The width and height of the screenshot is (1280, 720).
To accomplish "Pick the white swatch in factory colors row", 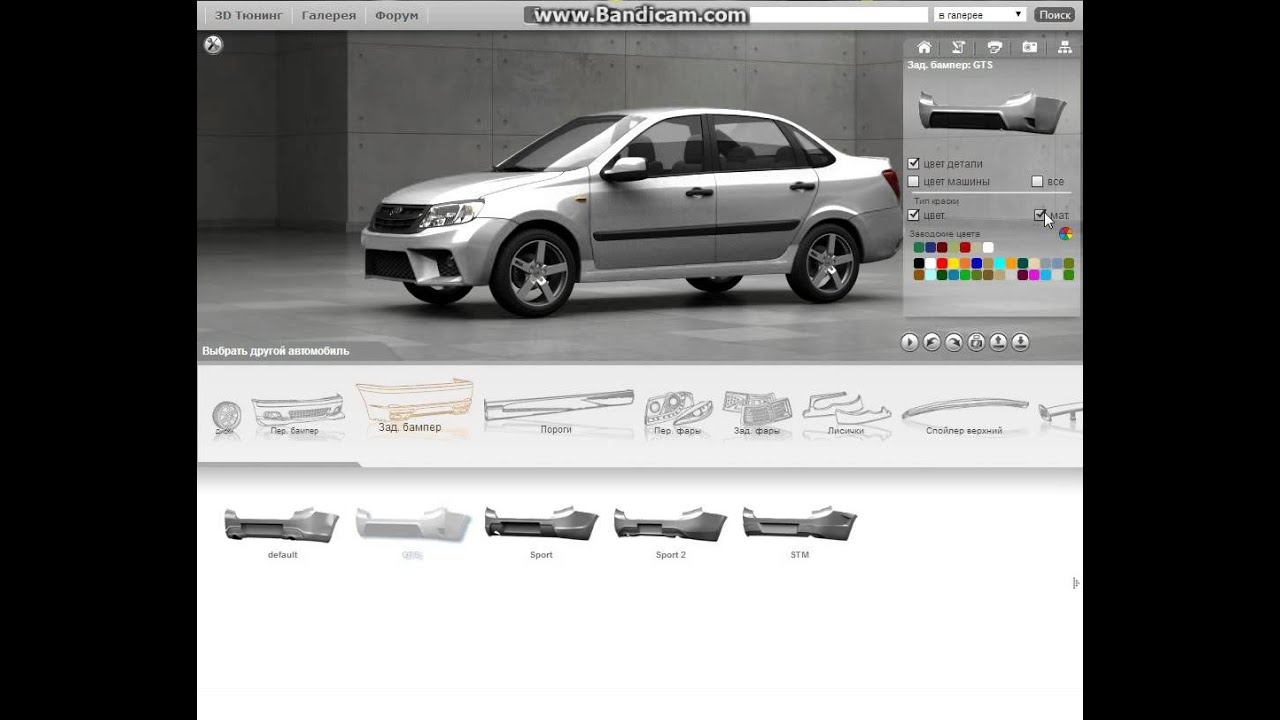I will tap(988, 247).
